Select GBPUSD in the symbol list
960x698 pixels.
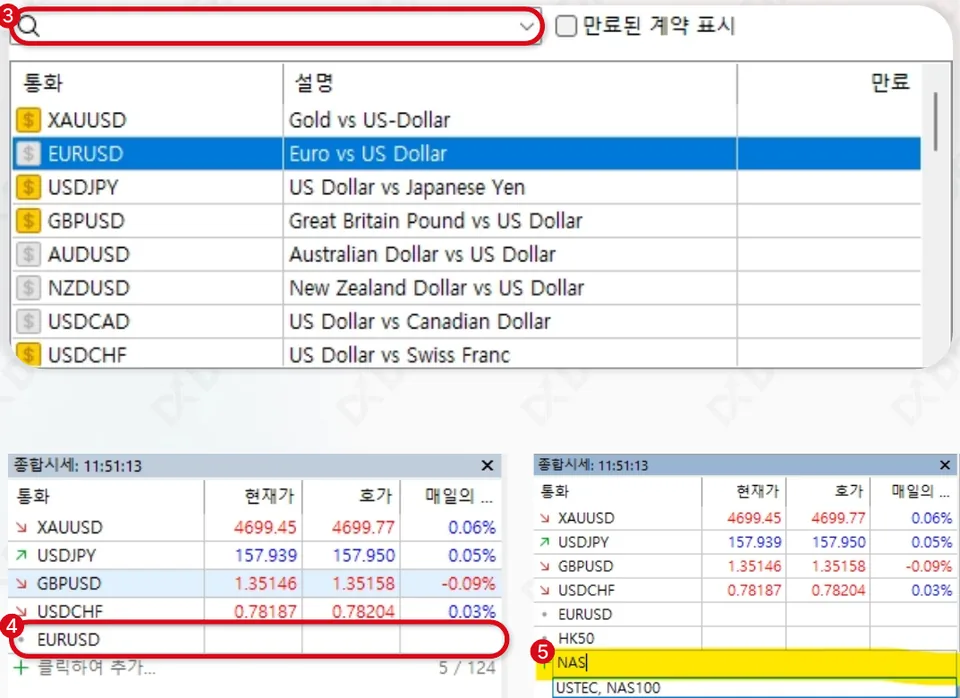(x=467, y=221)
